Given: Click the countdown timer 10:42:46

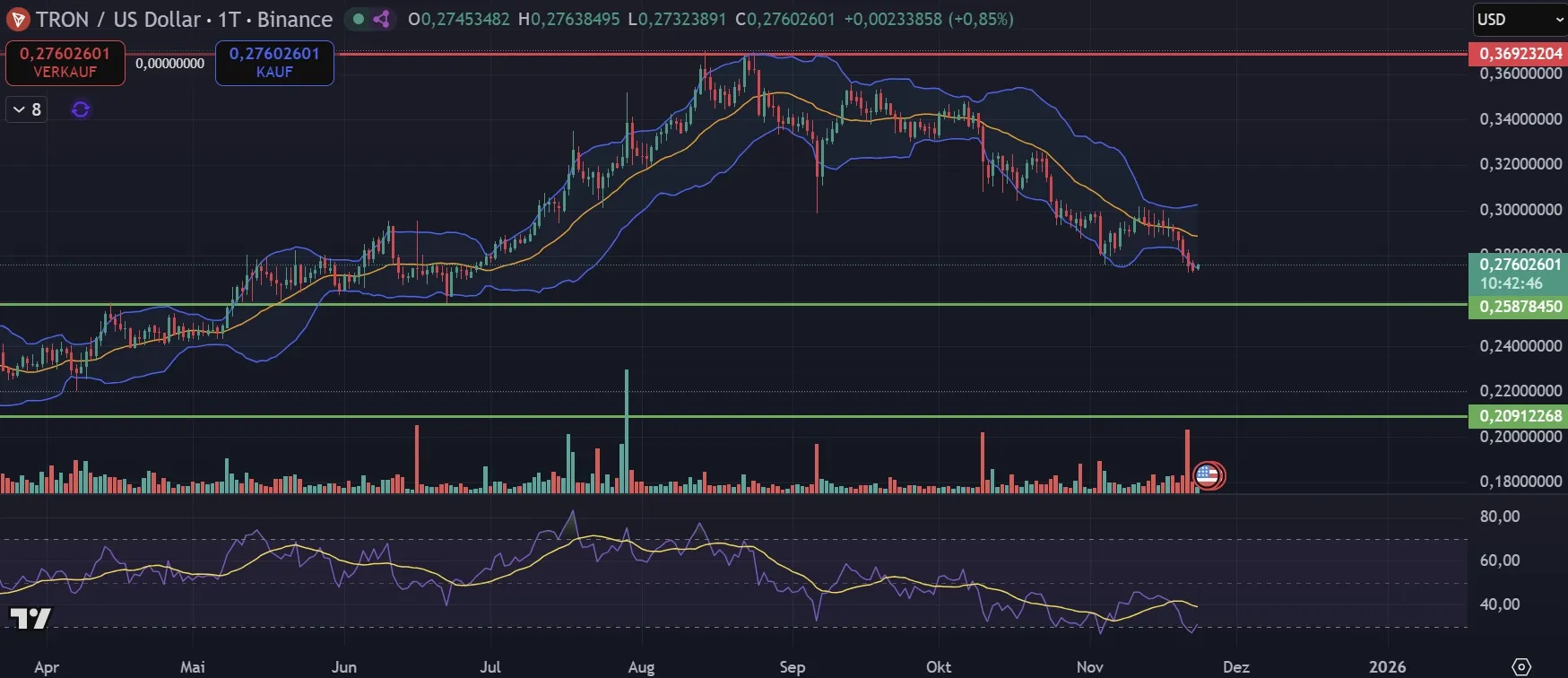Looking at the screenshot, I should click(1512, 283).
